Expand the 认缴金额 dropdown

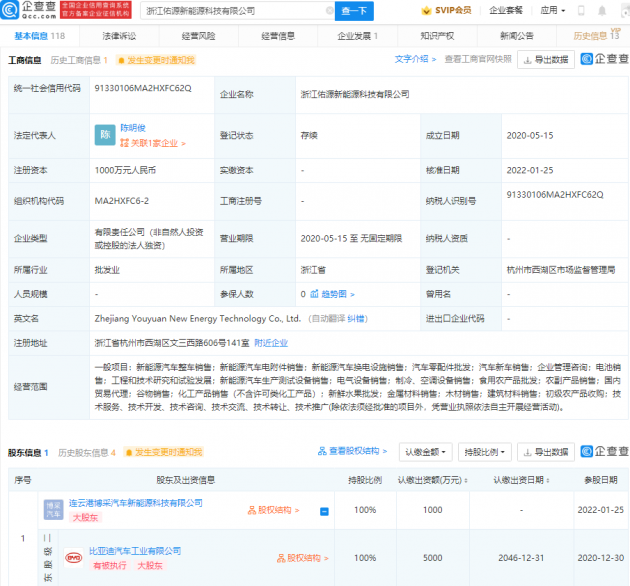point(425,452)
